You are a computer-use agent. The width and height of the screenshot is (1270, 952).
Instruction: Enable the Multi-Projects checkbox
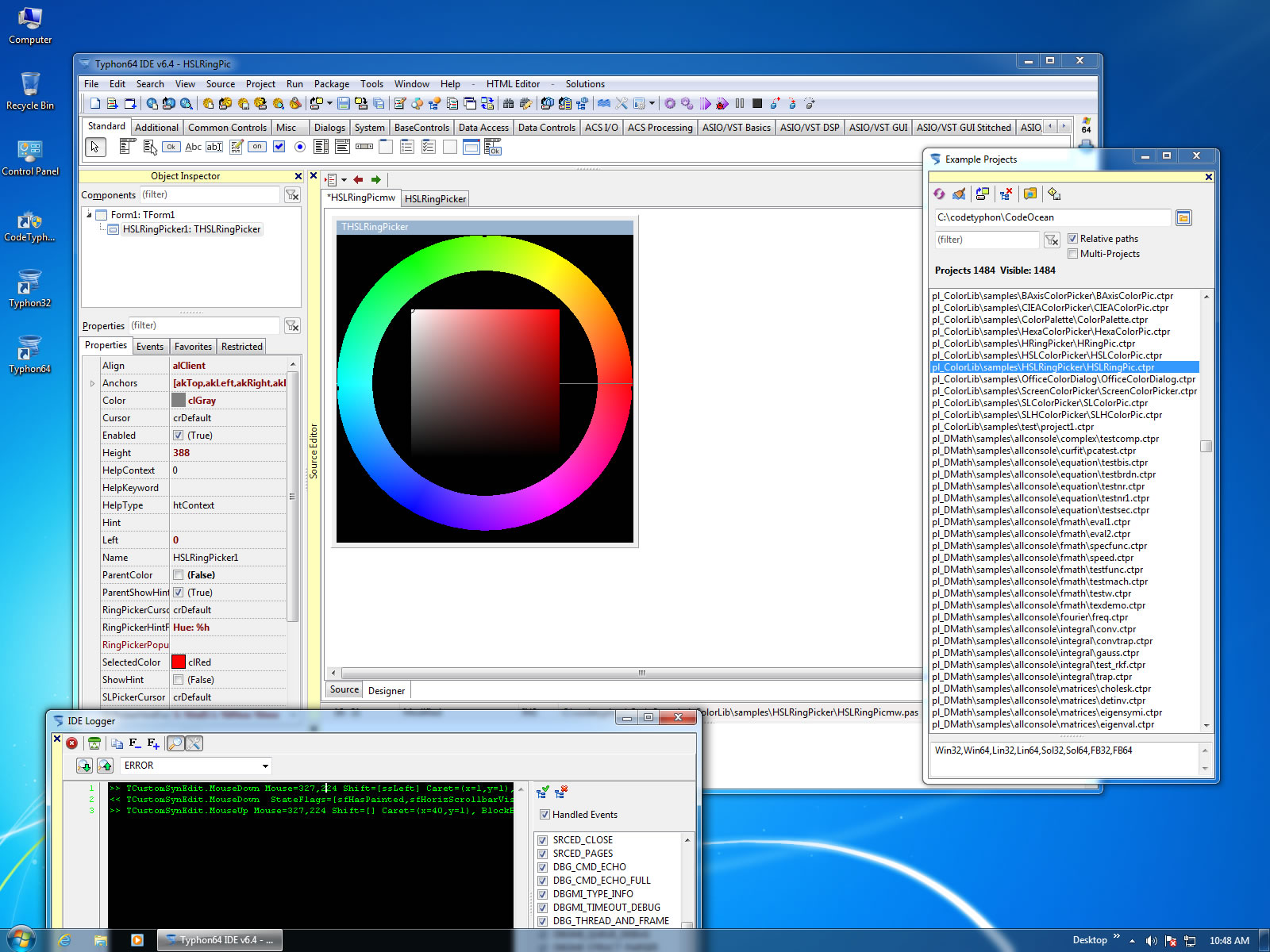coord(1073,254)
